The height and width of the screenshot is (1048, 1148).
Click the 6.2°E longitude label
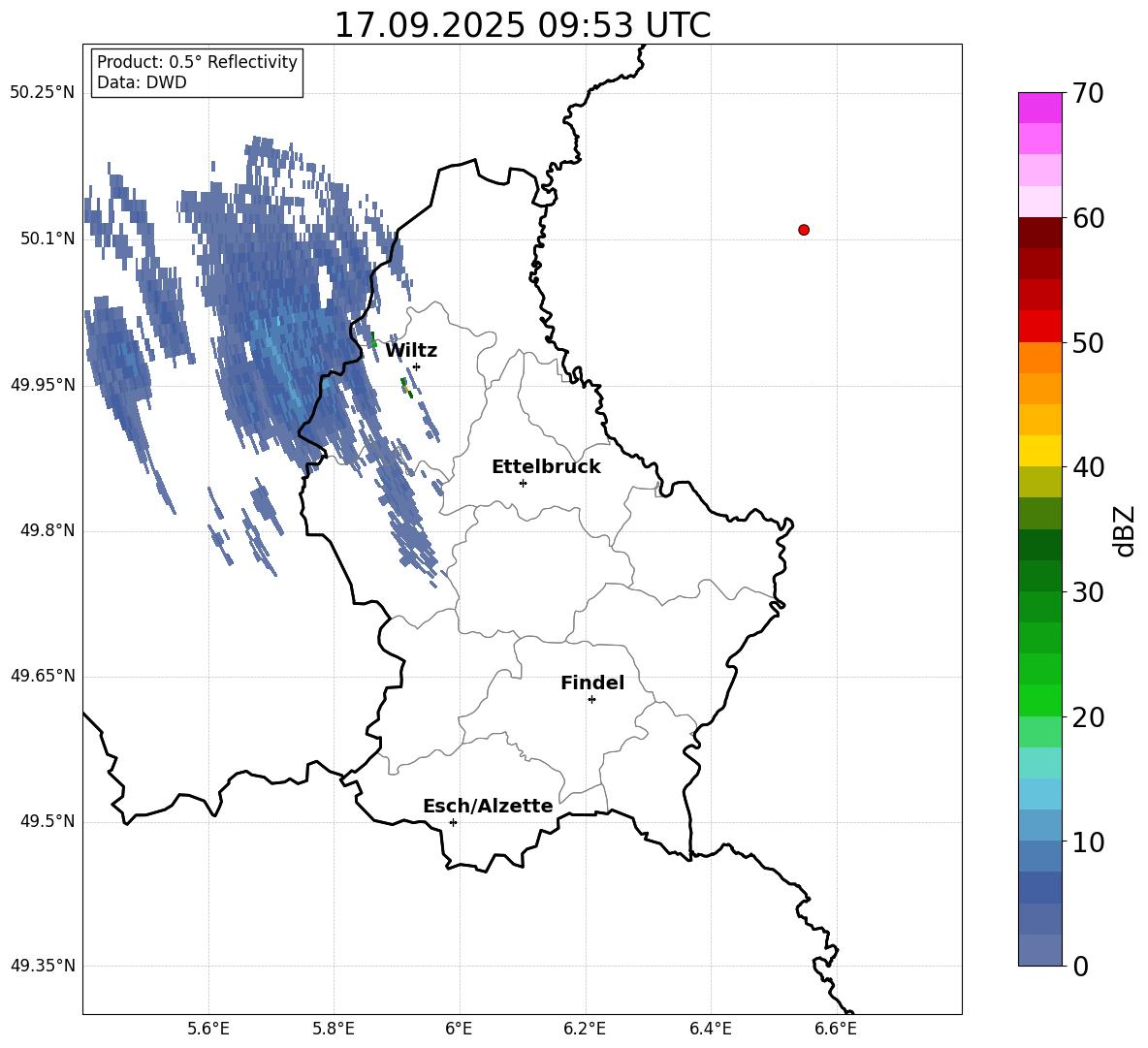(x=585, y=1029)
